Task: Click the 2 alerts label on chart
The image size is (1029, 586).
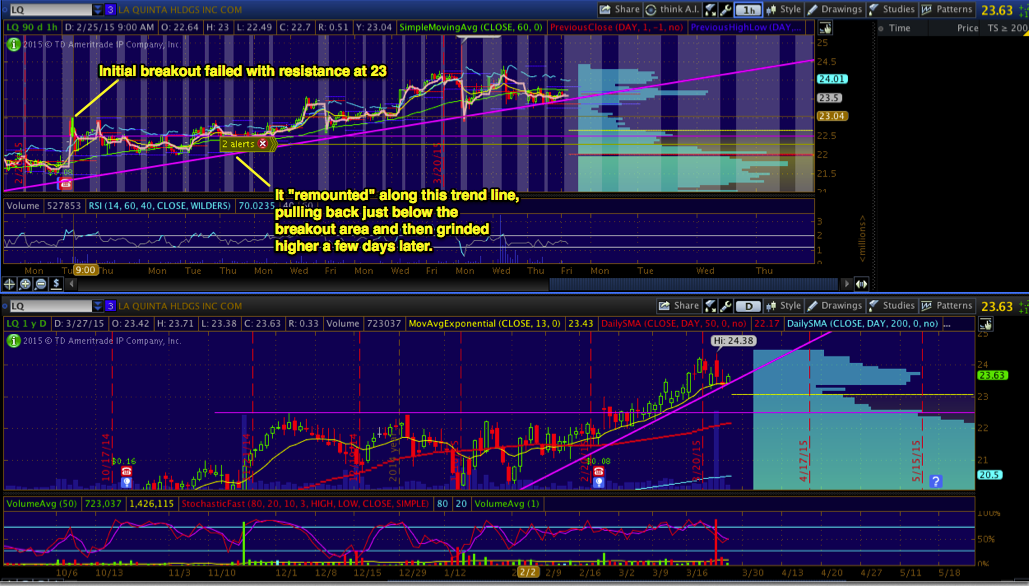Action: point(239,144)
